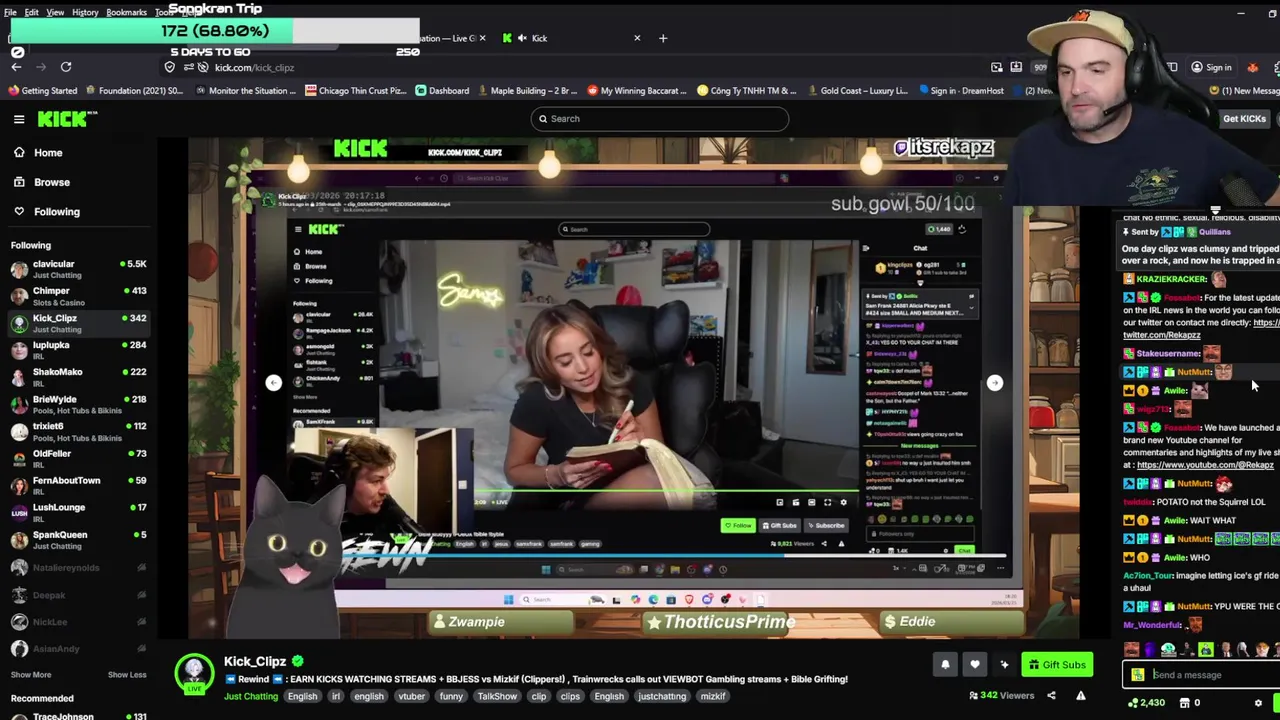Open Bookmarks menu in menu bar
This screenshot has width=1280, height=720.
[126, 12]
